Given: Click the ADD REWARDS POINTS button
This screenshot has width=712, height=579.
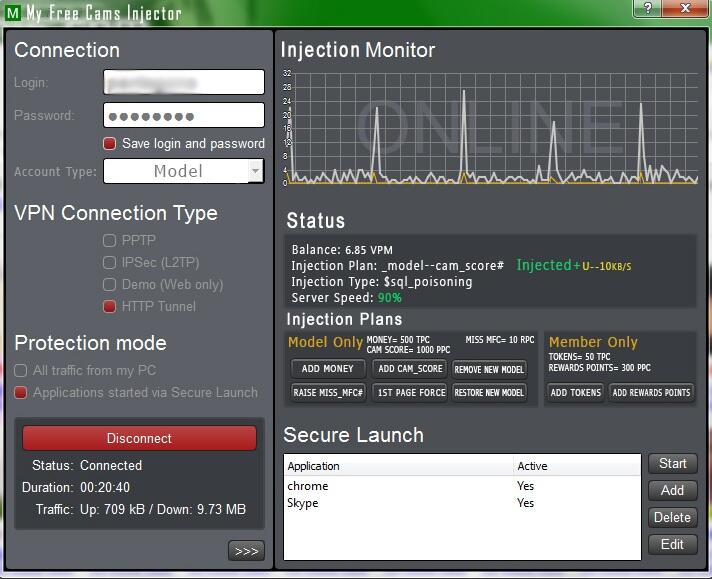Looking at the screenshot, I should 651,392.
